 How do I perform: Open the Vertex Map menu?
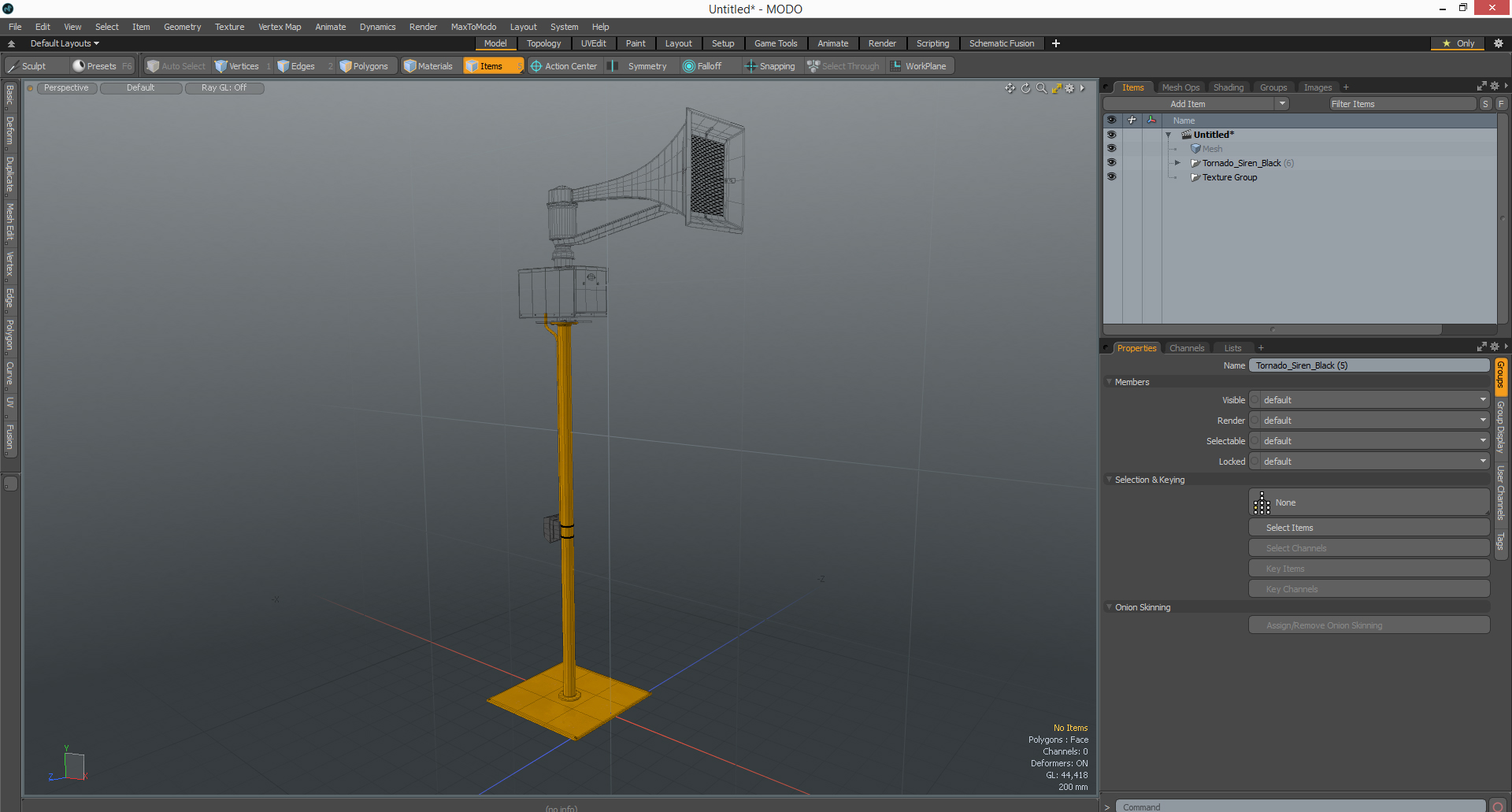click(x=280, y=27)
